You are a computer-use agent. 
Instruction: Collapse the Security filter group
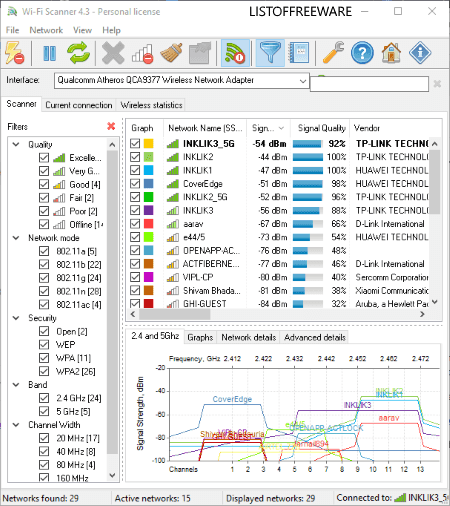tap(16, 318)
